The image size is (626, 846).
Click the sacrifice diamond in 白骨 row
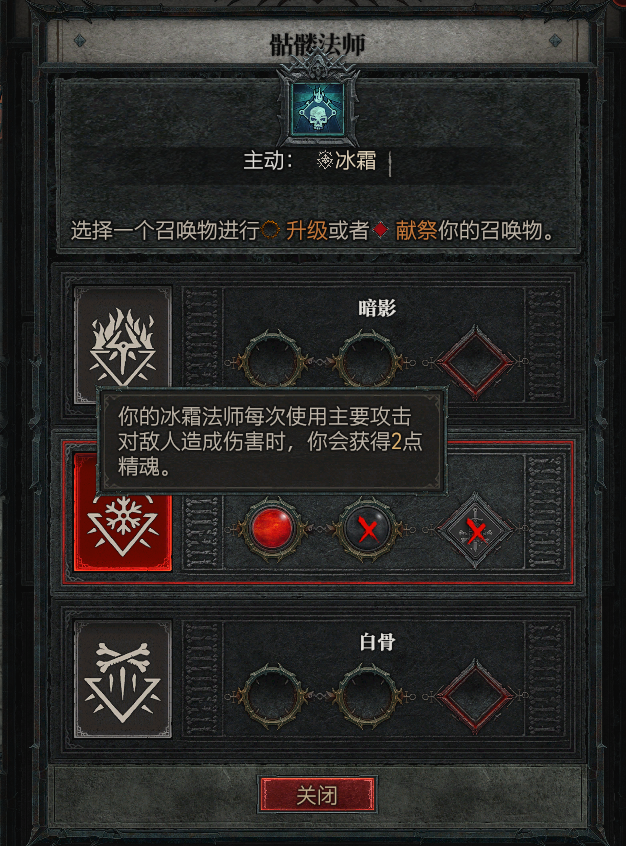pyautogui.click(x=475, y=696)
